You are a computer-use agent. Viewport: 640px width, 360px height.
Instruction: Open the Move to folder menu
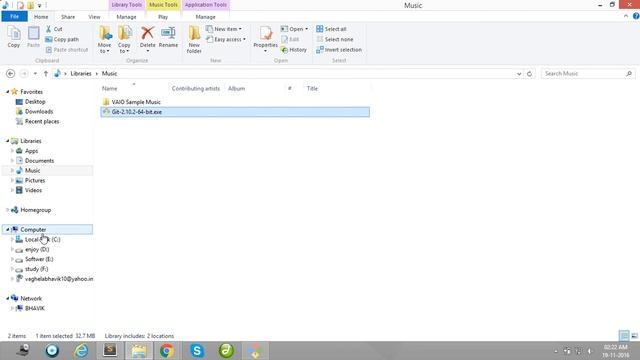104,40
